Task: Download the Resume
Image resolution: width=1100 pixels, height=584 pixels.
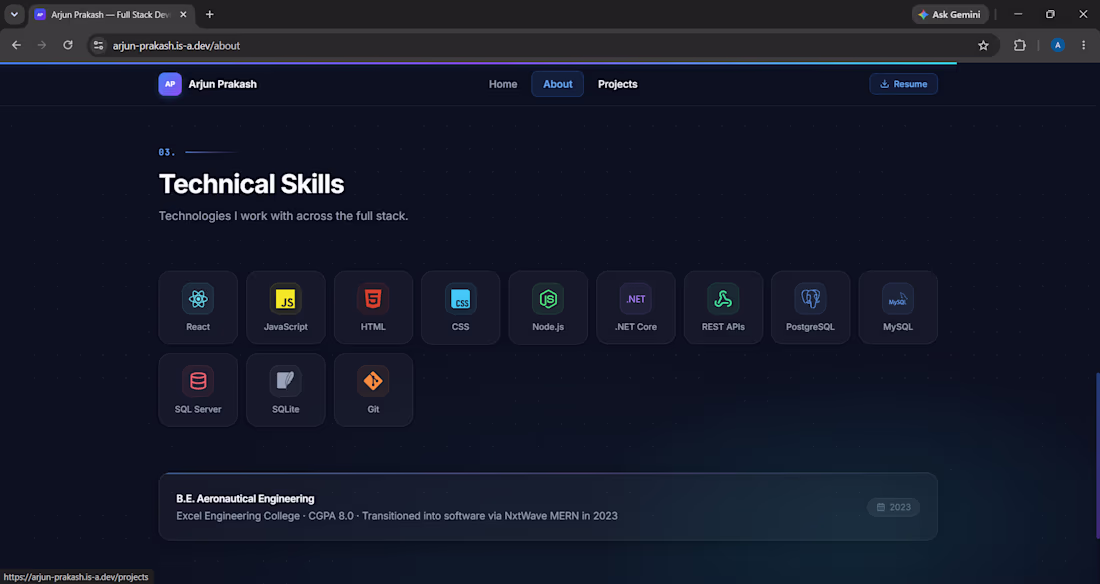Action: tap(904, 84)
